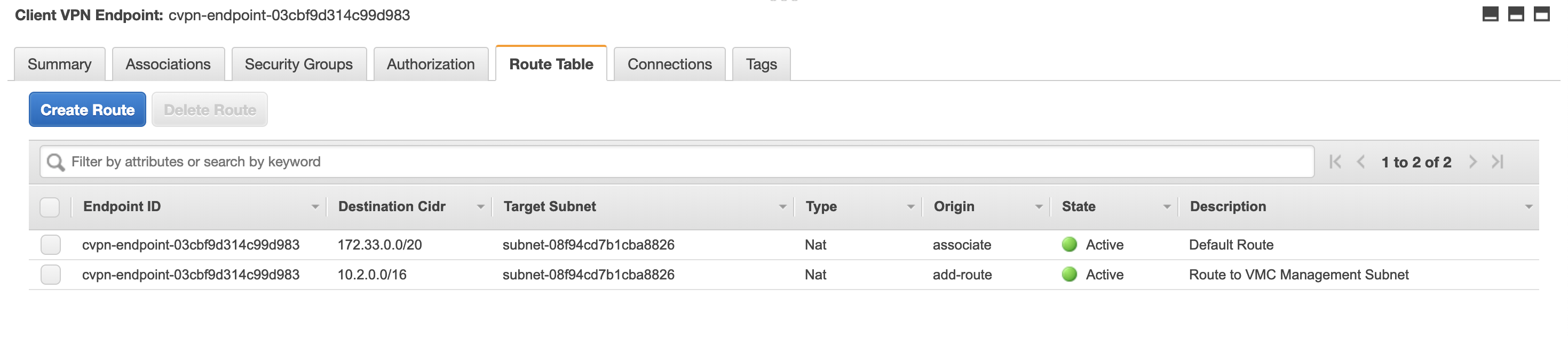Maximize the details pane to full height
This screenshot has width=1568, height=337.
tap(1541, 14)
